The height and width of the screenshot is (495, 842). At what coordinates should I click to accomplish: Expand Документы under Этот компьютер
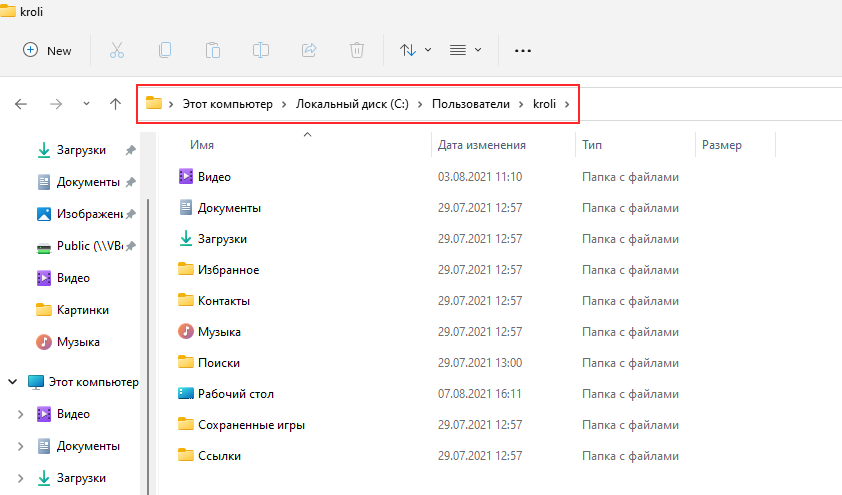[x=20, y=446]
